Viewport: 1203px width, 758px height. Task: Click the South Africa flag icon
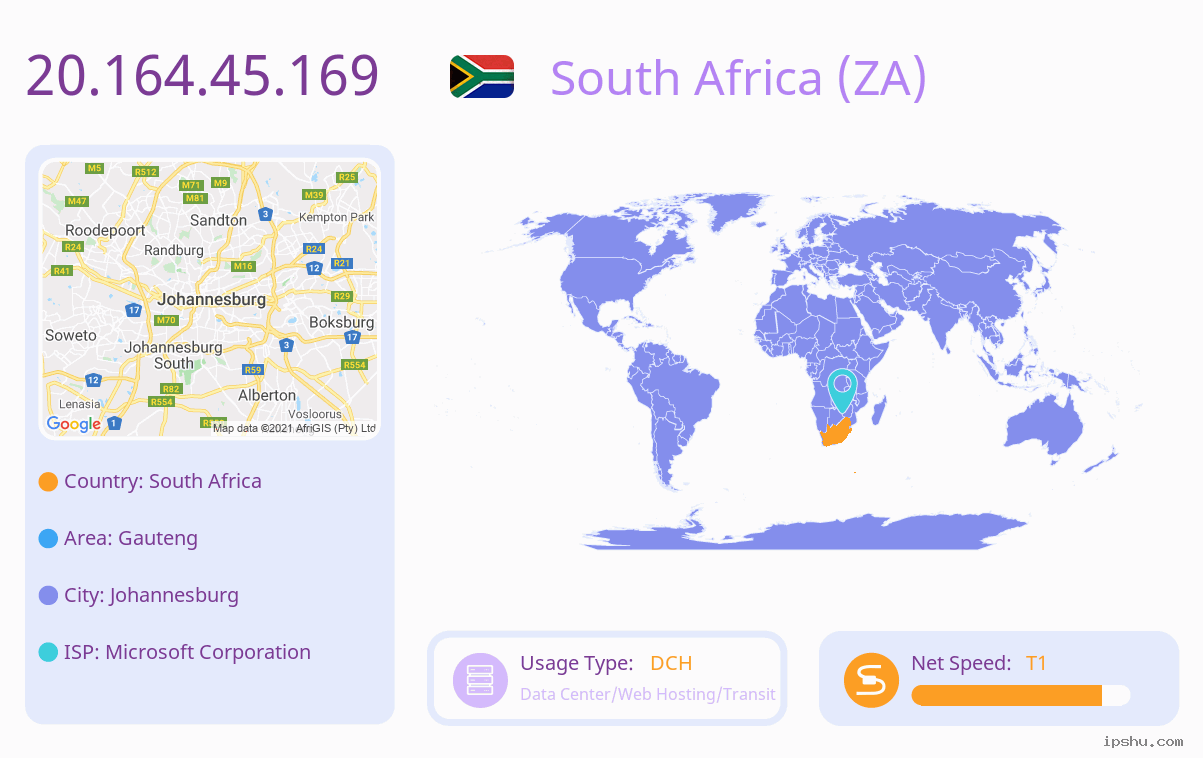tap(482, 76)
